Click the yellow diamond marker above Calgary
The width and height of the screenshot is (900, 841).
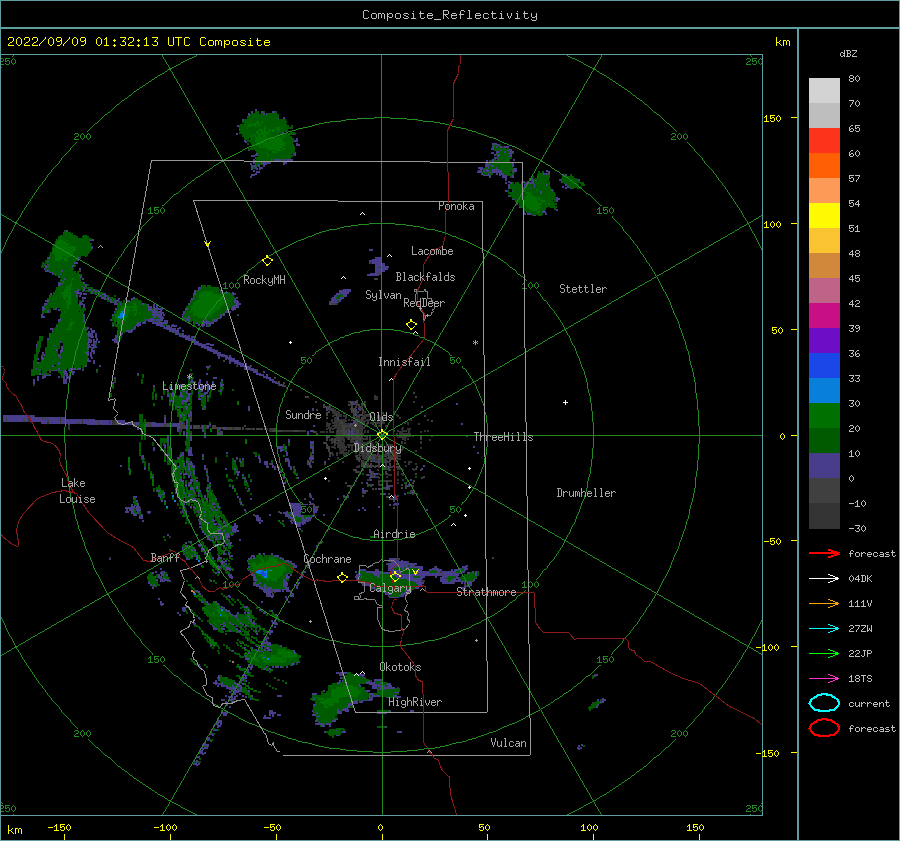point(395,576)
